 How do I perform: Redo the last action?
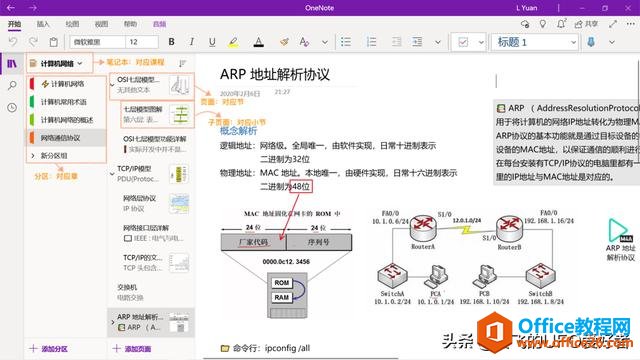[x=33, y=42]
